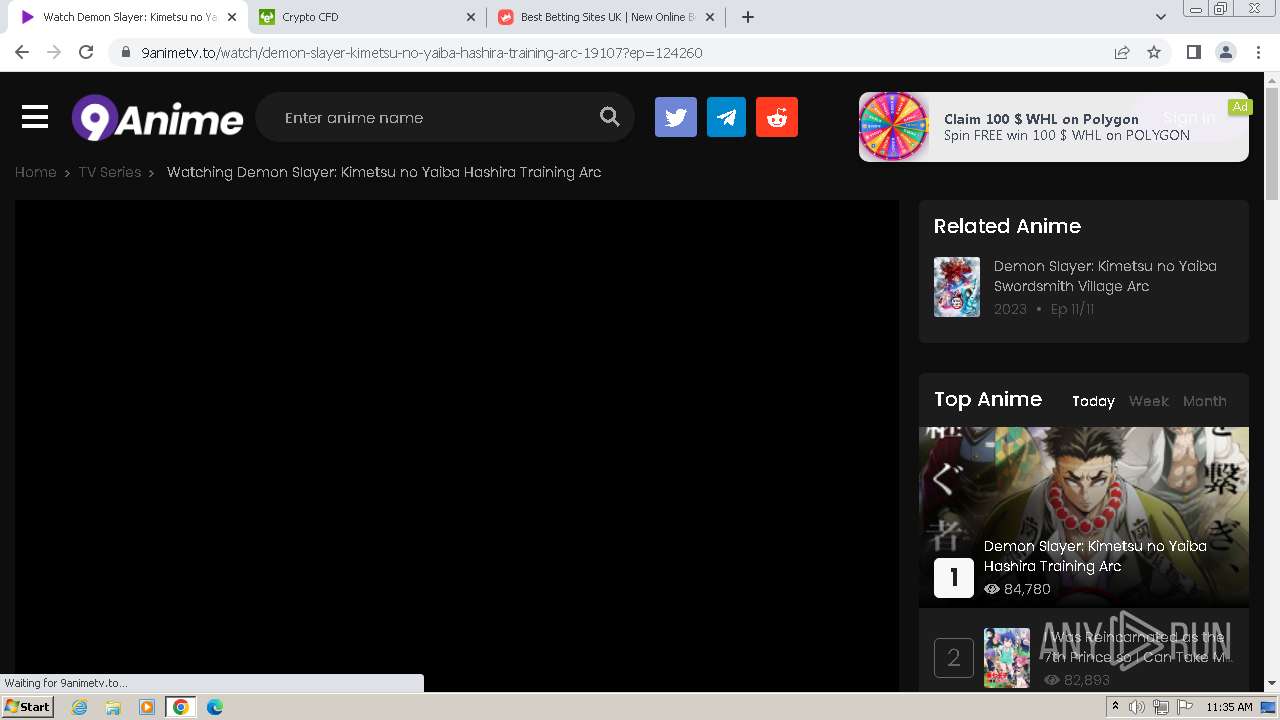
Task: Open Demon Slayer Swordsmith Village Arc link
Action: (1105, 276)
